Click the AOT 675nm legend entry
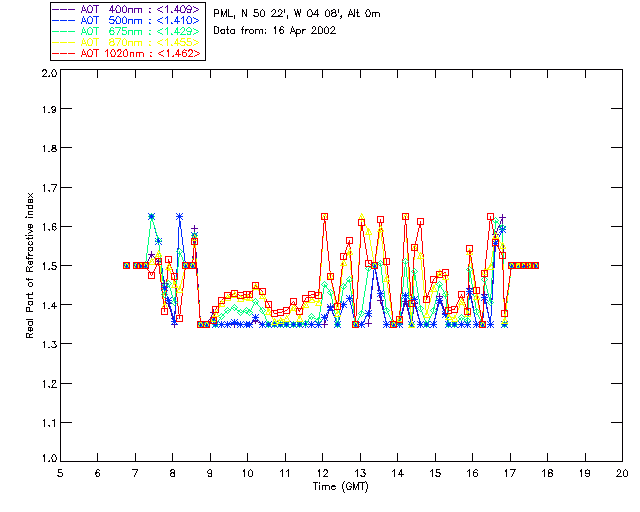640x512 pixels. [127, 31]
